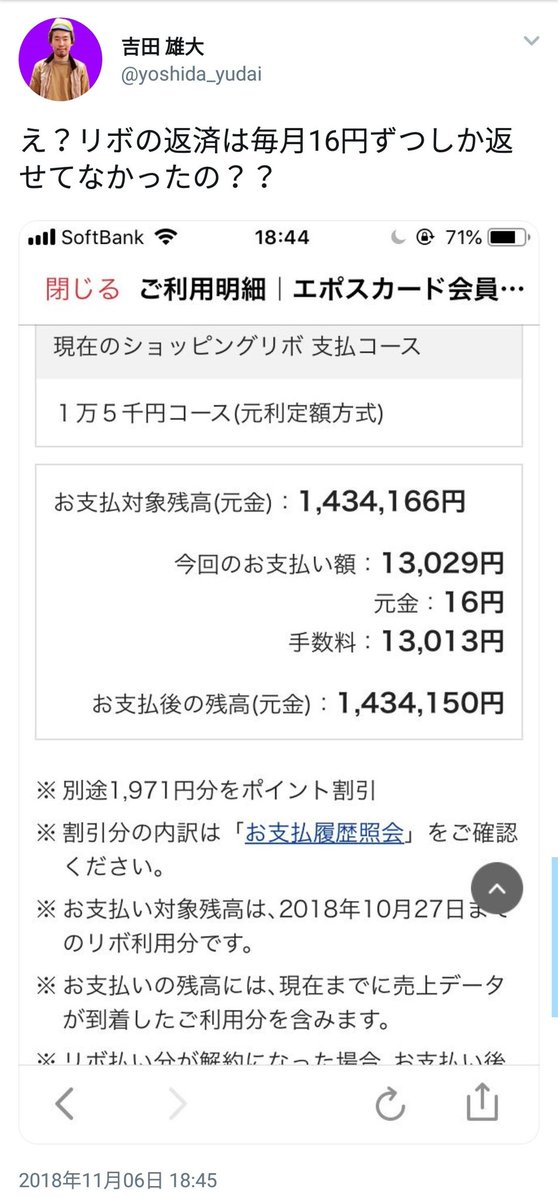This screenshot has width=558, height=1199.
Task: Tap the rotation lock status icon
Action: coord(425,238)
